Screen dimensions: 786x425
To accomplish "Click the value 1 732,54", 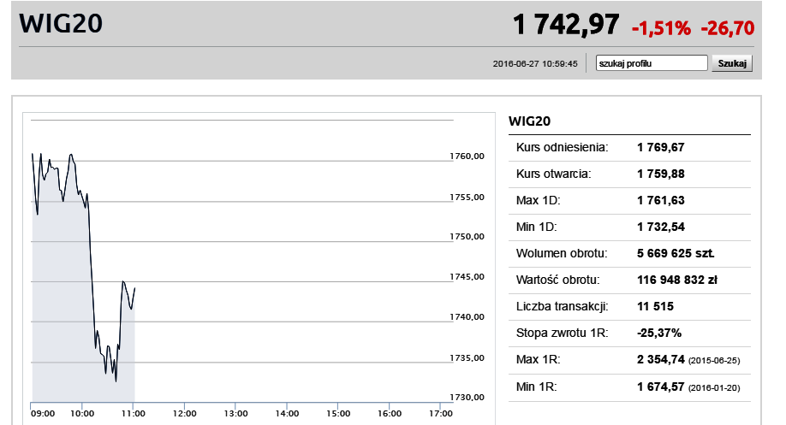I will pyautogui.click(x=661, y=227).
